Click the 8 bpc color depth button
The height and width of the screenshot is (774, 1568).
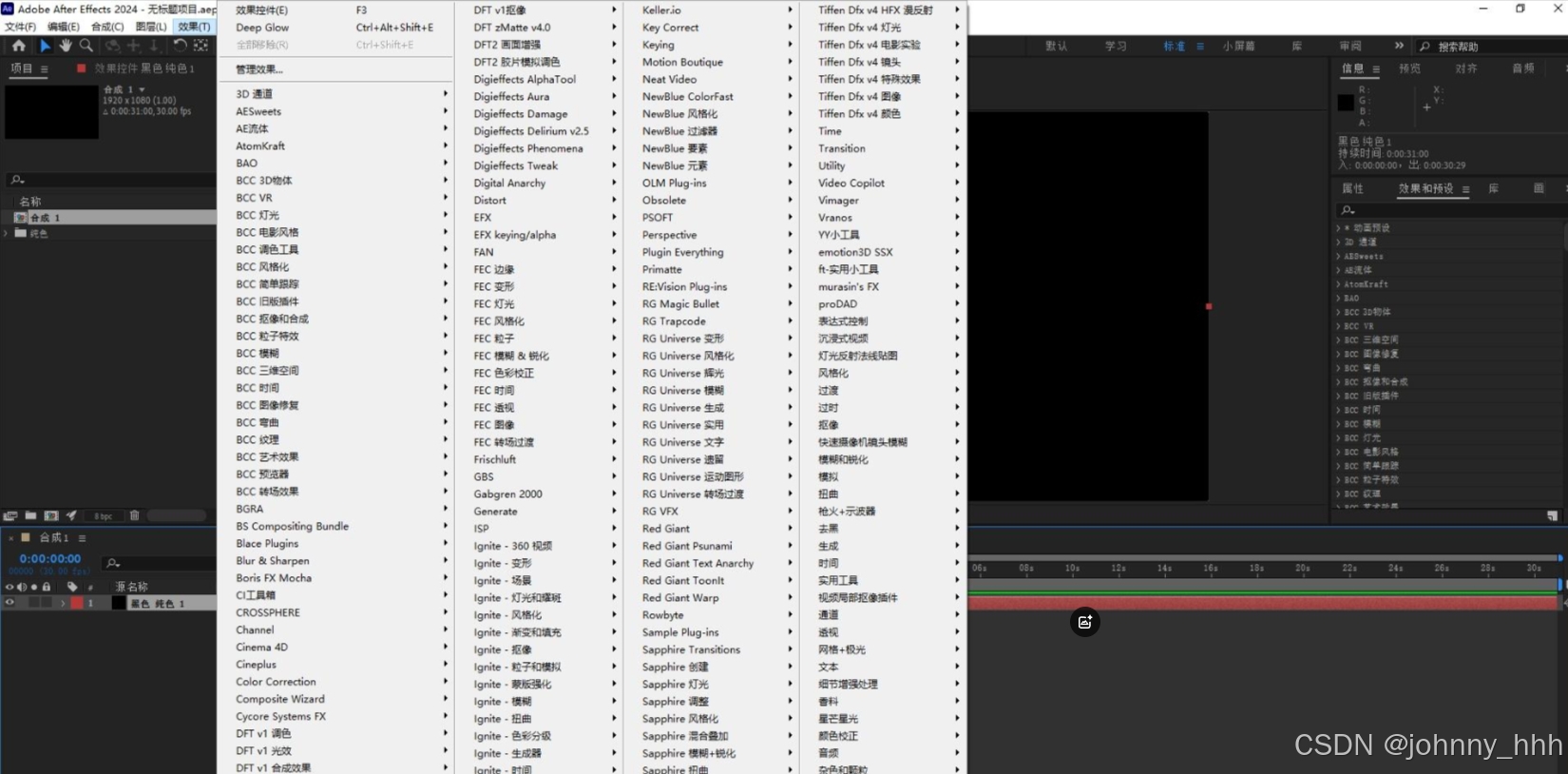coord(103,515)
